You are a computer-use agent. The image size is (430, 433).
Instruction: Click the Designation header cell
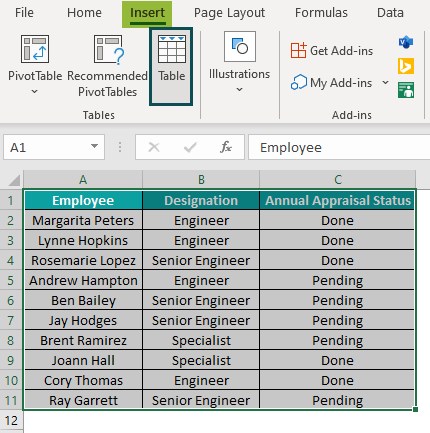coord(201,200)
